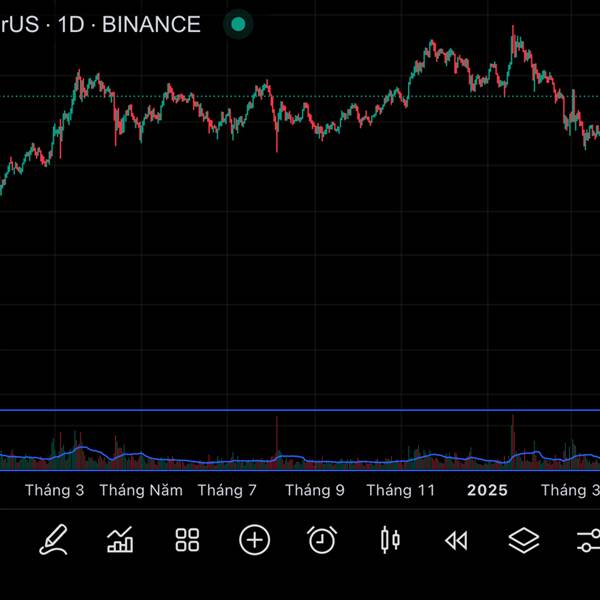Tap the rewind replay icon

point(456,541)
